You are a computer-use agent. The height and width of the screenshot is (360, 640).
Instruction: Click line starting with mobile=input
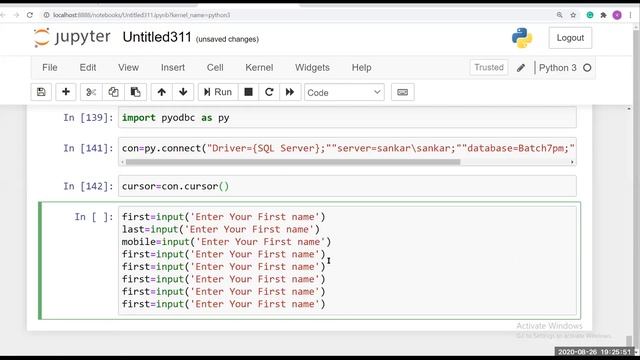(227, 242)
